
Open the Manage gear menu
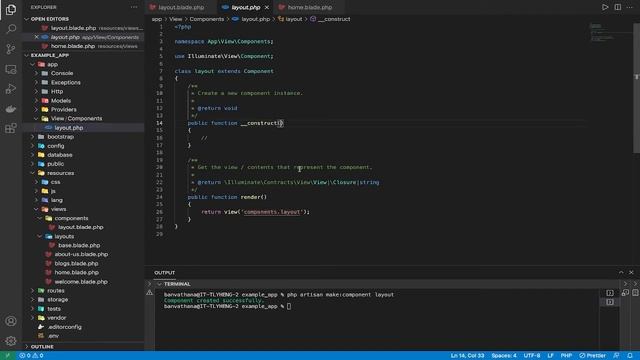(11, 340)
